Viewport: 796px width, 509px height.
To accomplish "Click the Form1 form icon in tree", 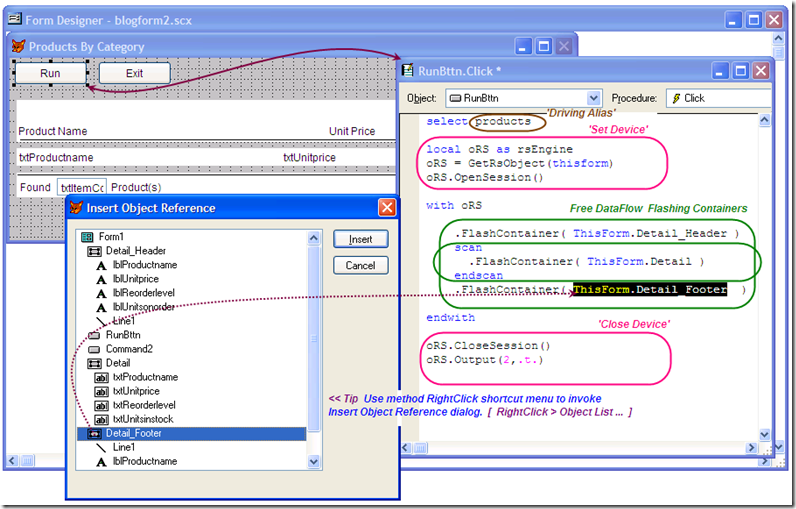I will click(87, 237).
